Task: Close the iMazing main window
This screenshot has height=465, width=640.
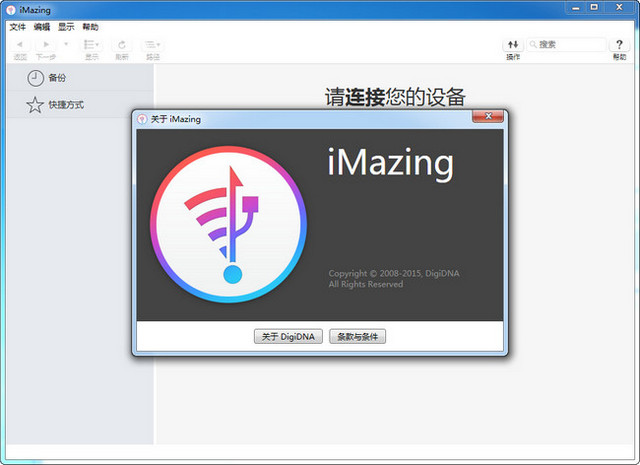Action: 619,8
